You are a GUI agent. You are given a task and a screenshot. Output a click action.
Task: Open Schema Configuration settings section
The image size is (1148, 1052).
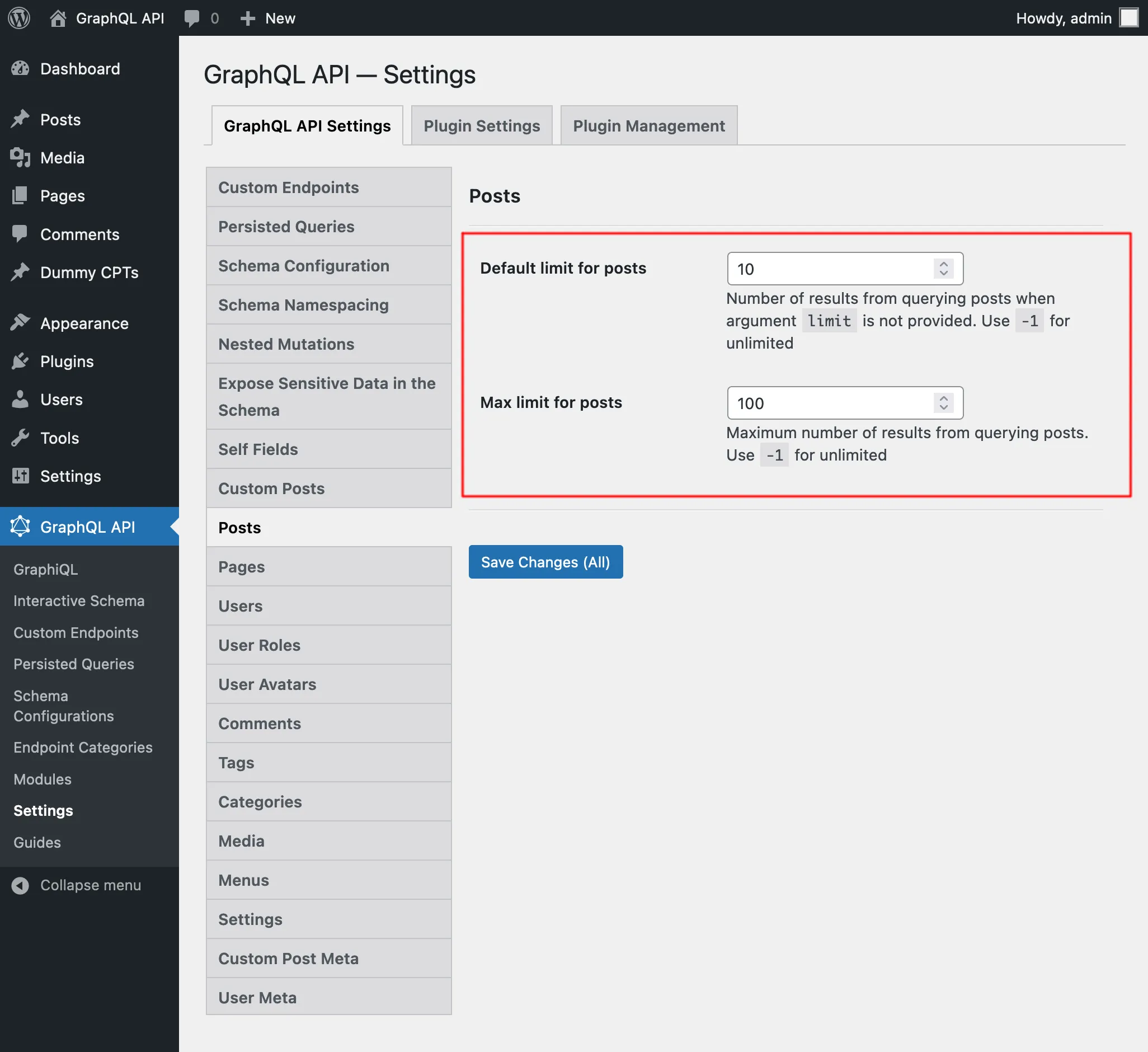(328, 266)
